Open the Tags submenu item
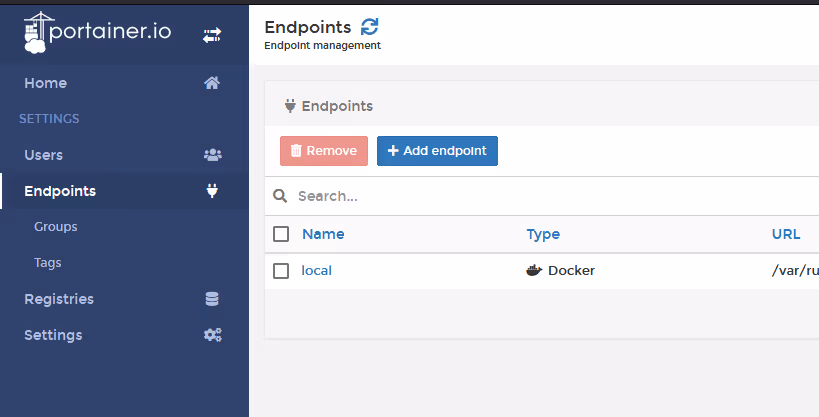The image size is (819, 417). pos(48,263)
